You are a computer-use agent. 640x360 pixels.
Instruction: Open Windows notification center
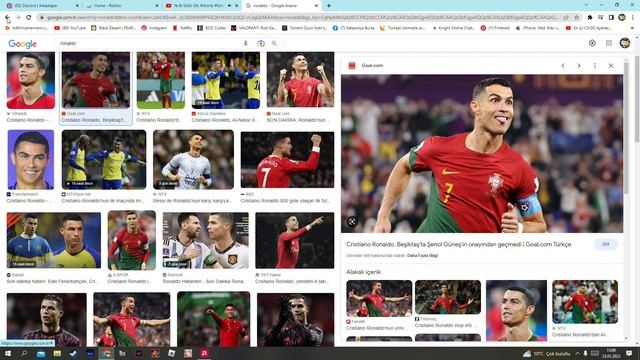(x=629, y=353)
